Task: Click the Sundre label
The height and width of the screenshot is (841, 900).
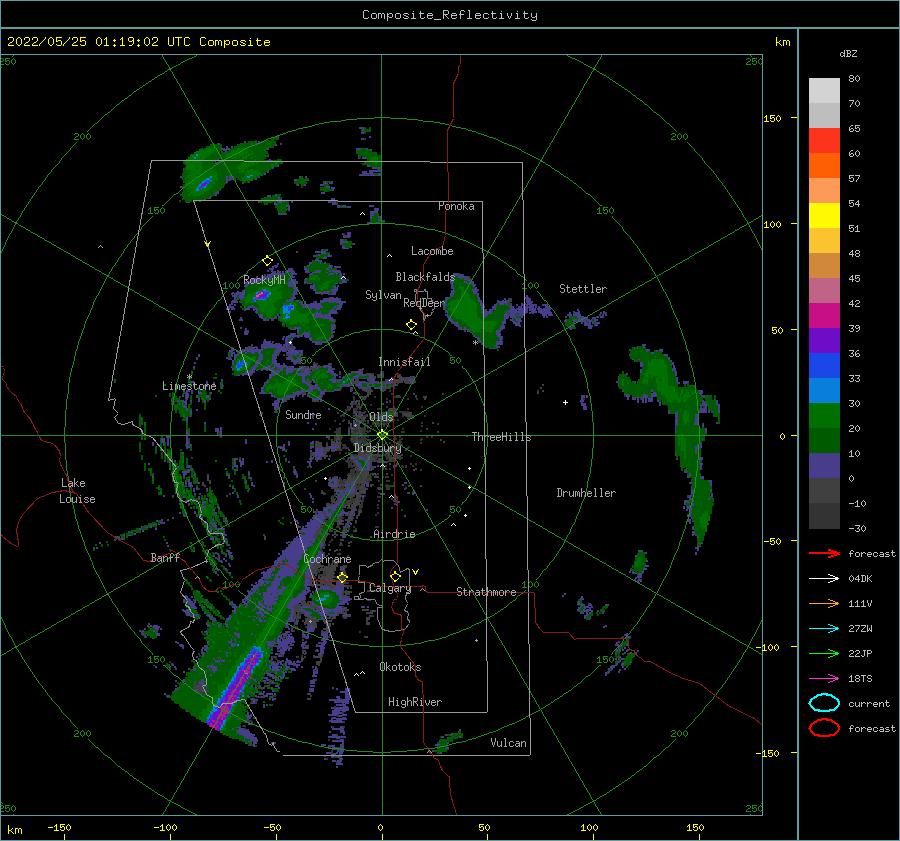Action: (303, 414)
